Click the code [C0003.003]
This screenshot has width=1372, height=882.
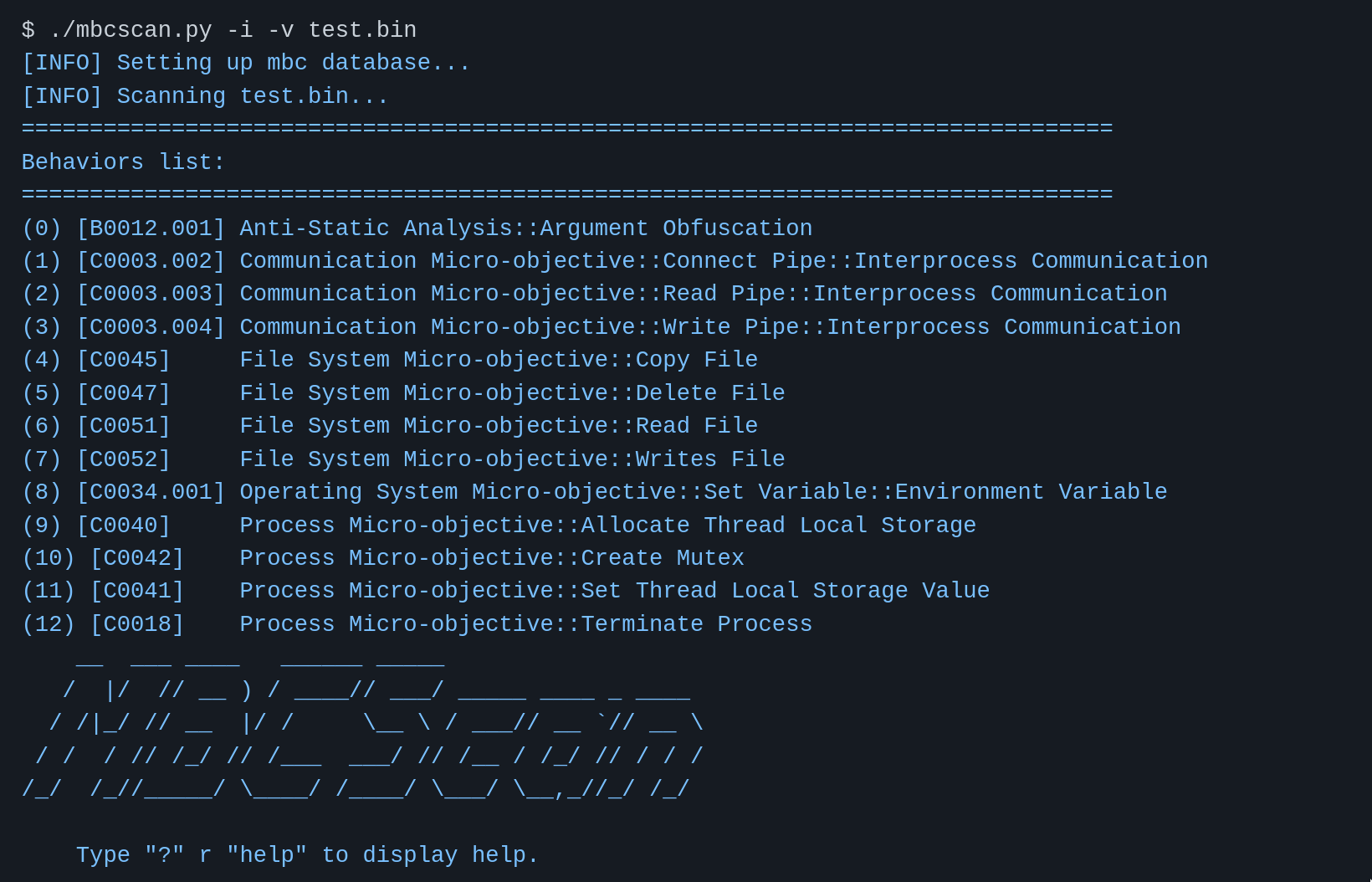pyautogui.click(x=151, y=294)
